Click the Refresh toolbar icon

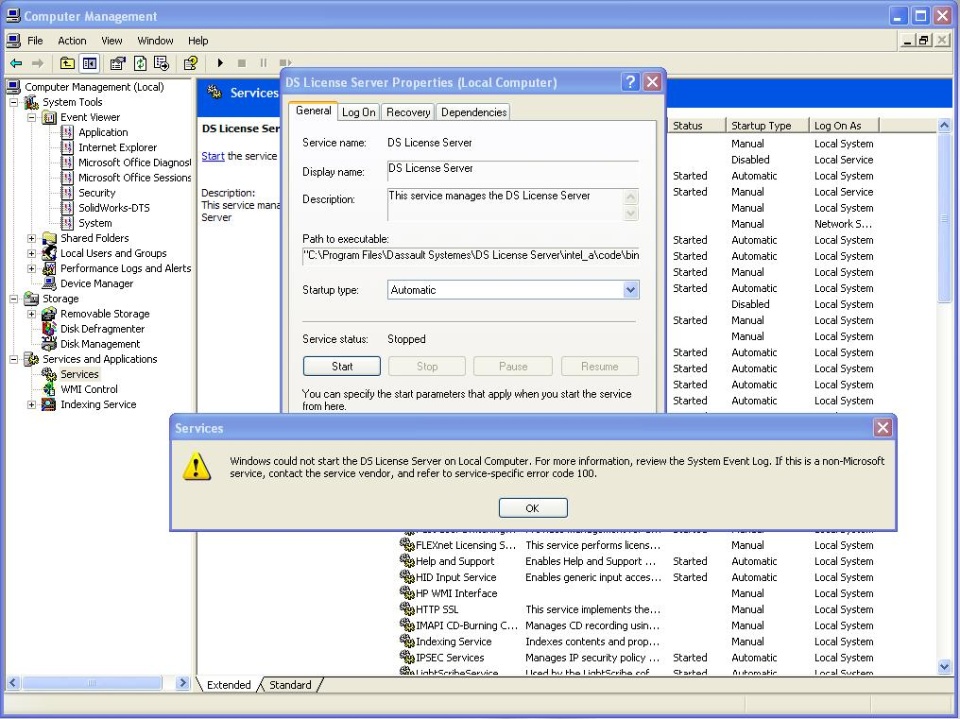tap(140, 63)
